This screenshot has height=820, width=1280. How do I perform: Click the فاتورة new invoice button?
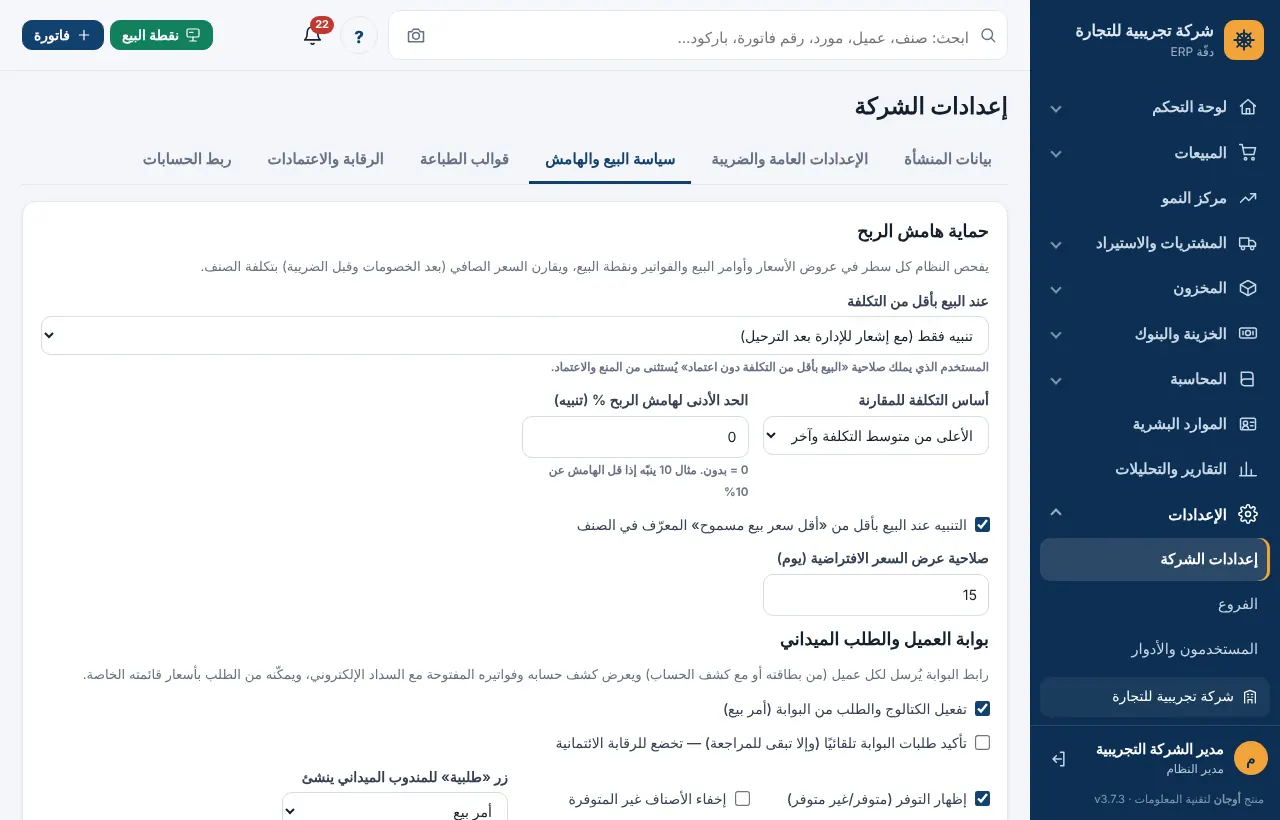coord(63,35)
